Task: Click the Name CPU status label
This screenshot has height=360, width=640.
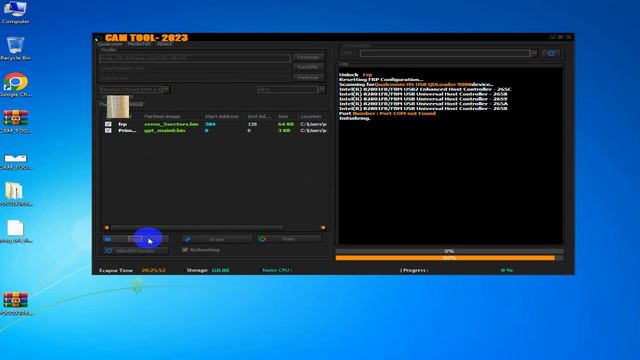Action: 277,270
